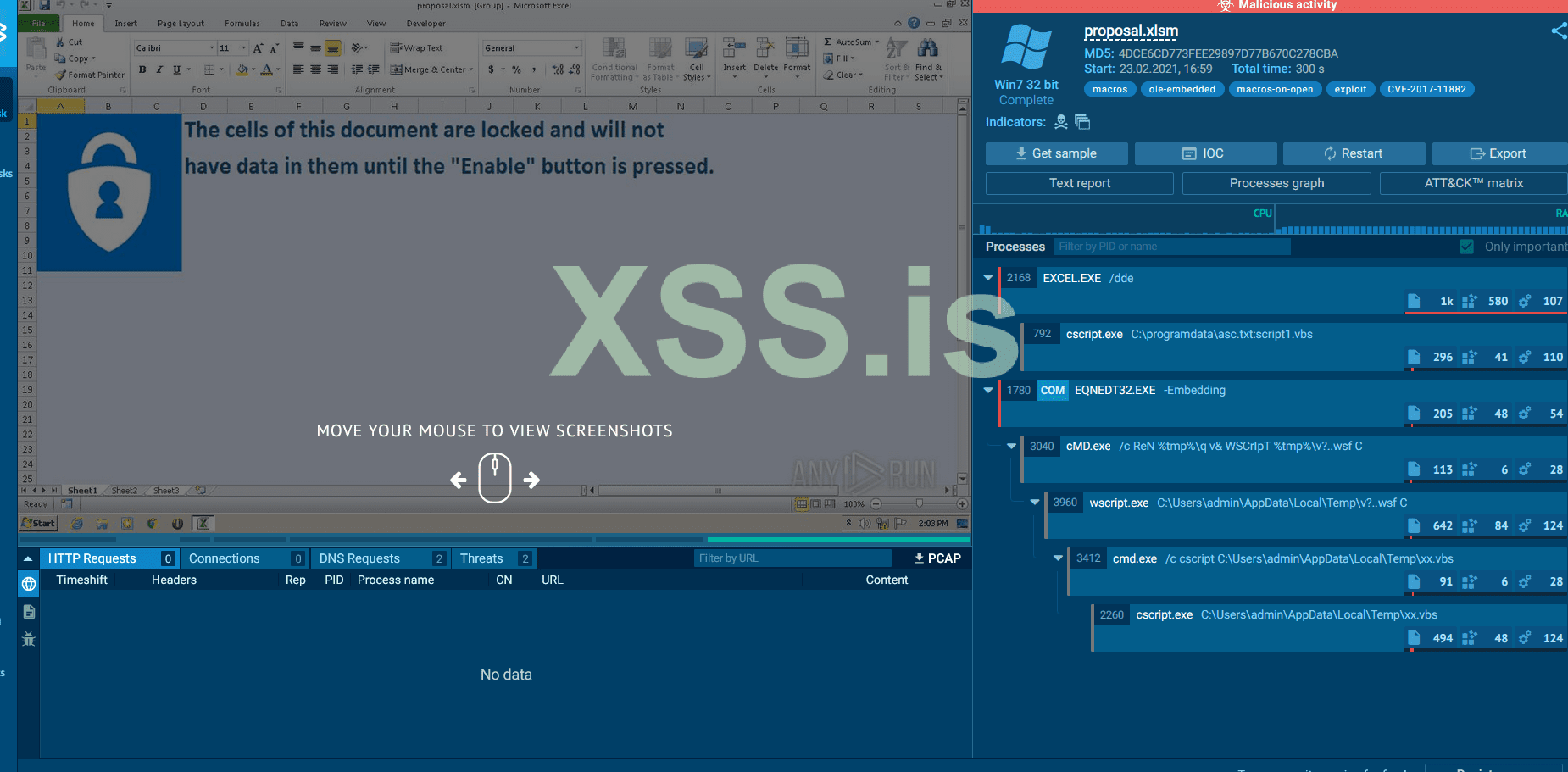Click the stacked windows indicator icon
This screenshot has width=1568, height=772.
(1082, 122)
